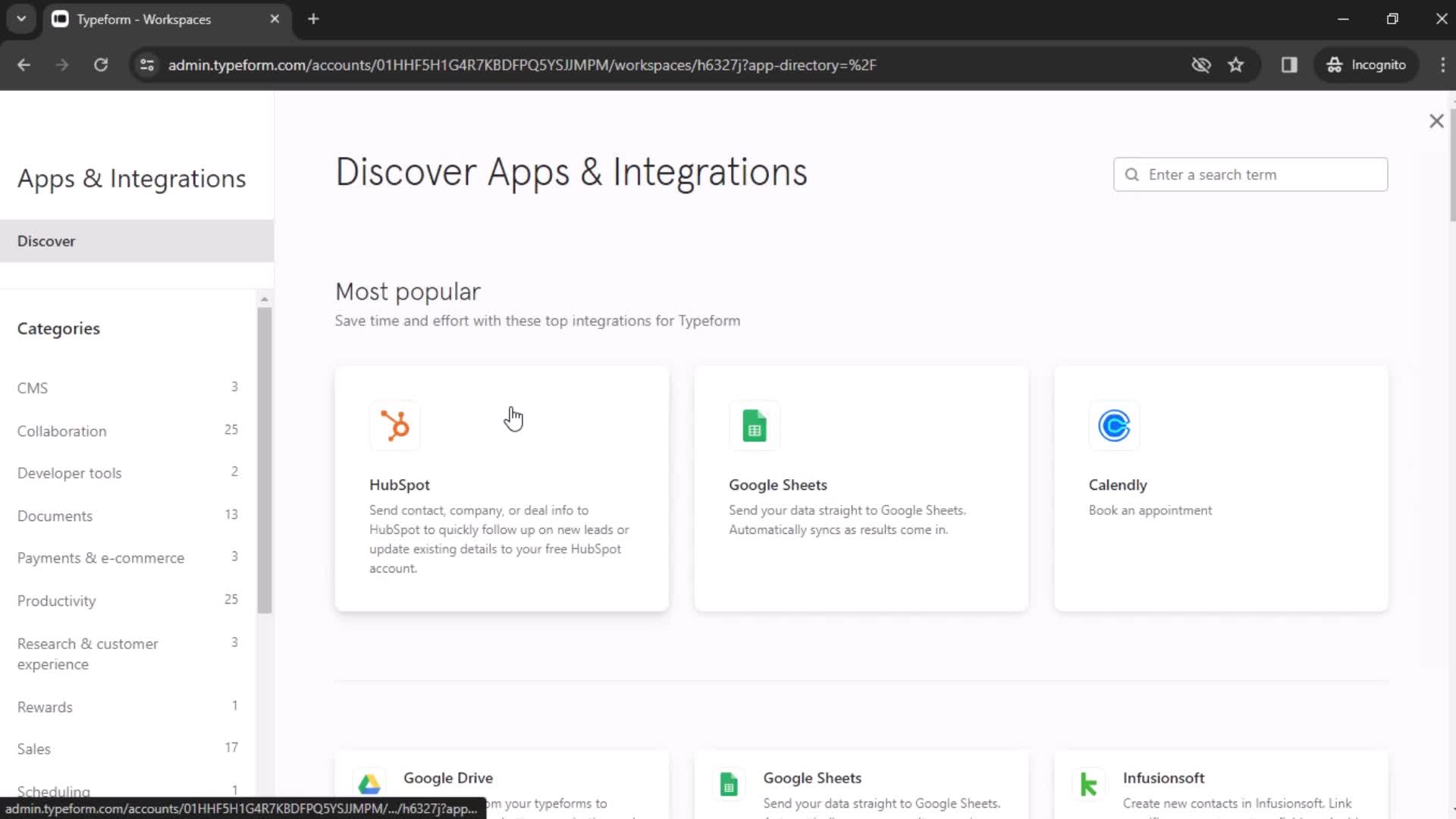Select the Discover menu item
Viewport: 1456px width, 819px height.
click(136, 241)
